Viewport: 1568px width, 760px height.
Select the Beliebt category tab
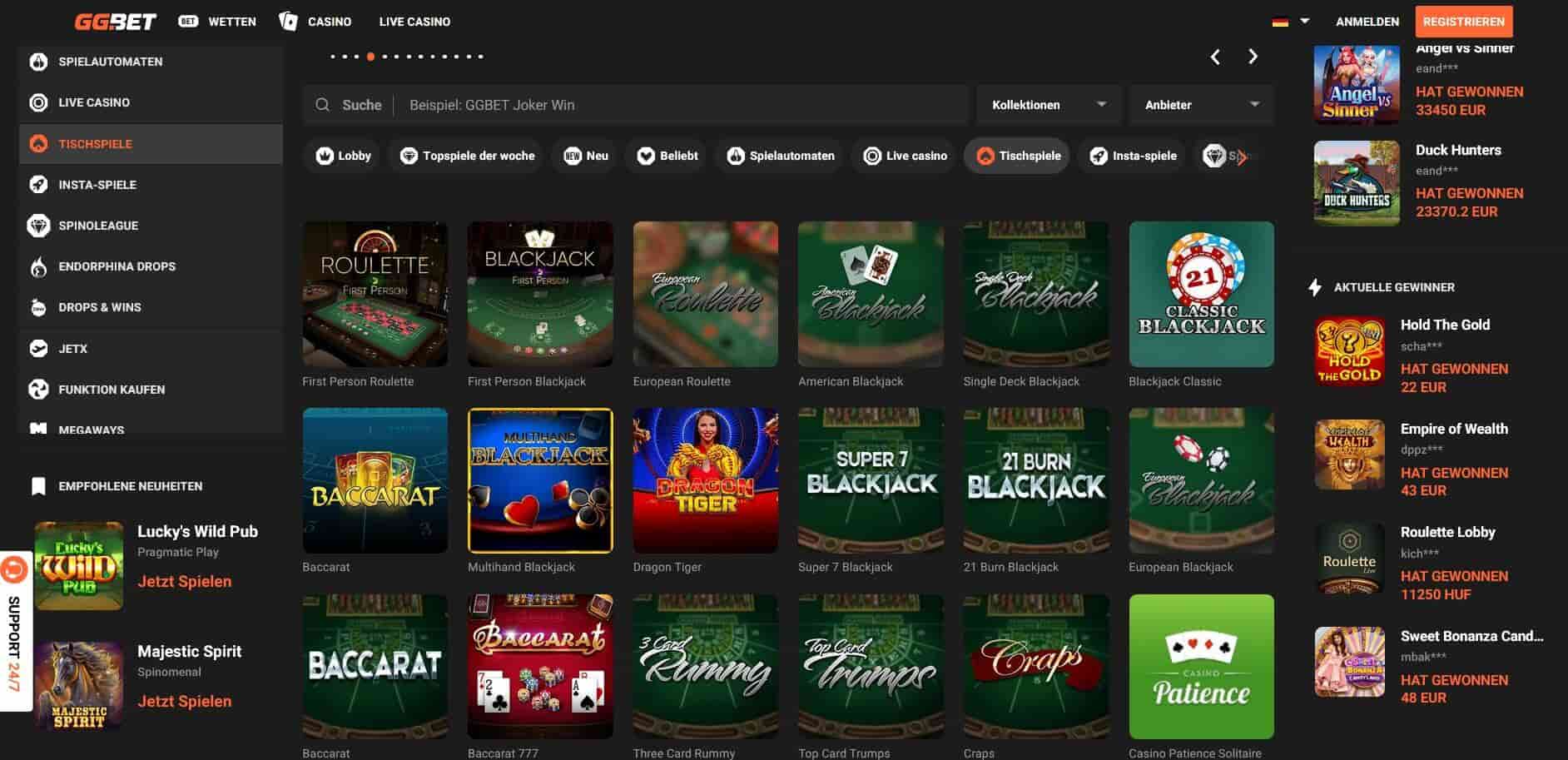[667, 156]
